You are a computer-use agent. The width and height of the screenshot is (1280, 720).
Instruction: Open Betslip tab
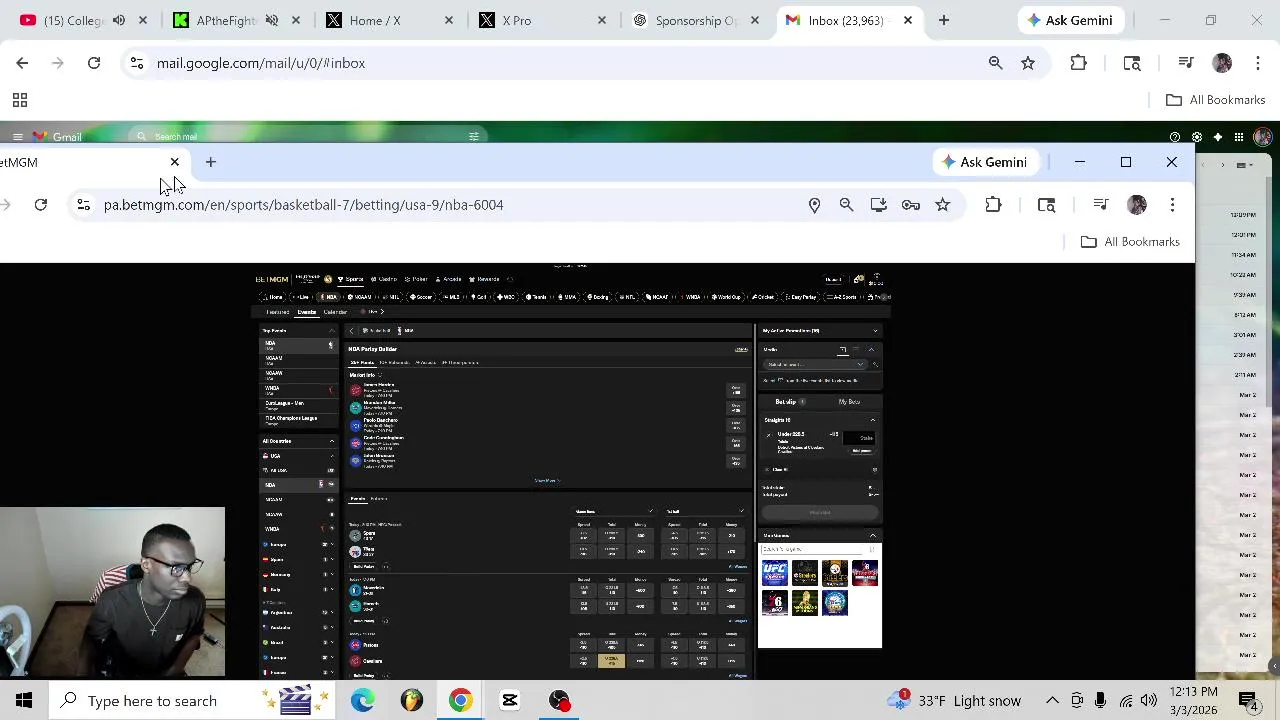point(789,402)
